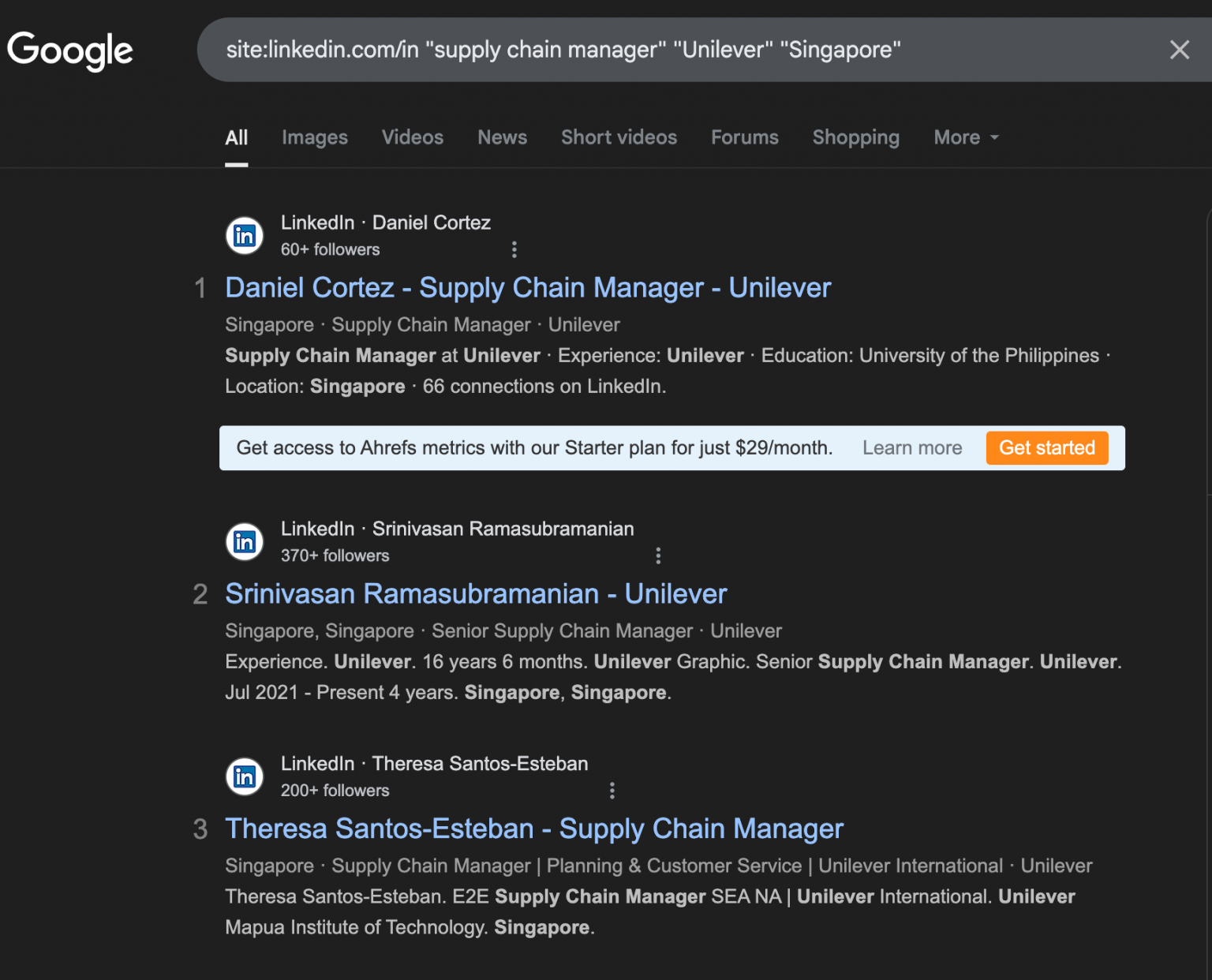Viewport: 1212px width, 980px height.
Task: Click the LinkedIn icon beside Daniel Cortez
Action: point(245,235)
